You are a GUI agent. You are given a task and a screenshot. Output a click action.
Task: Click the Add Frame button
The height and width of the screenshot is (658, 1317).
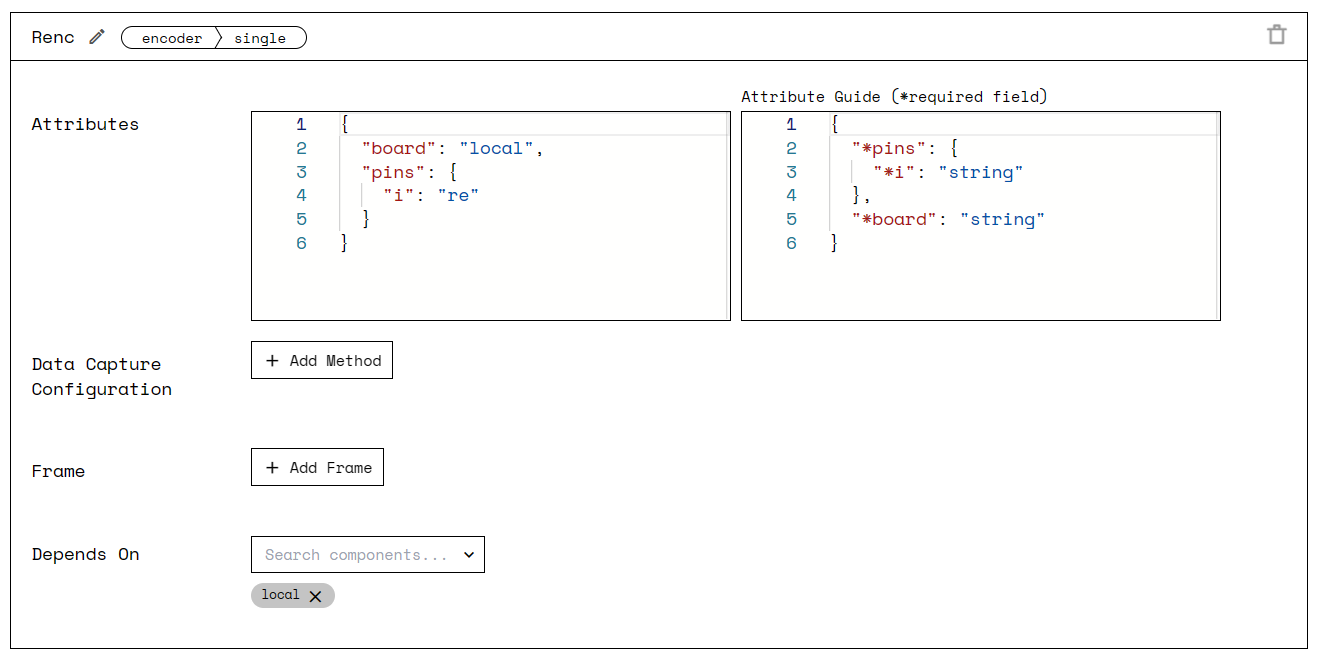(x=317, y=467)
